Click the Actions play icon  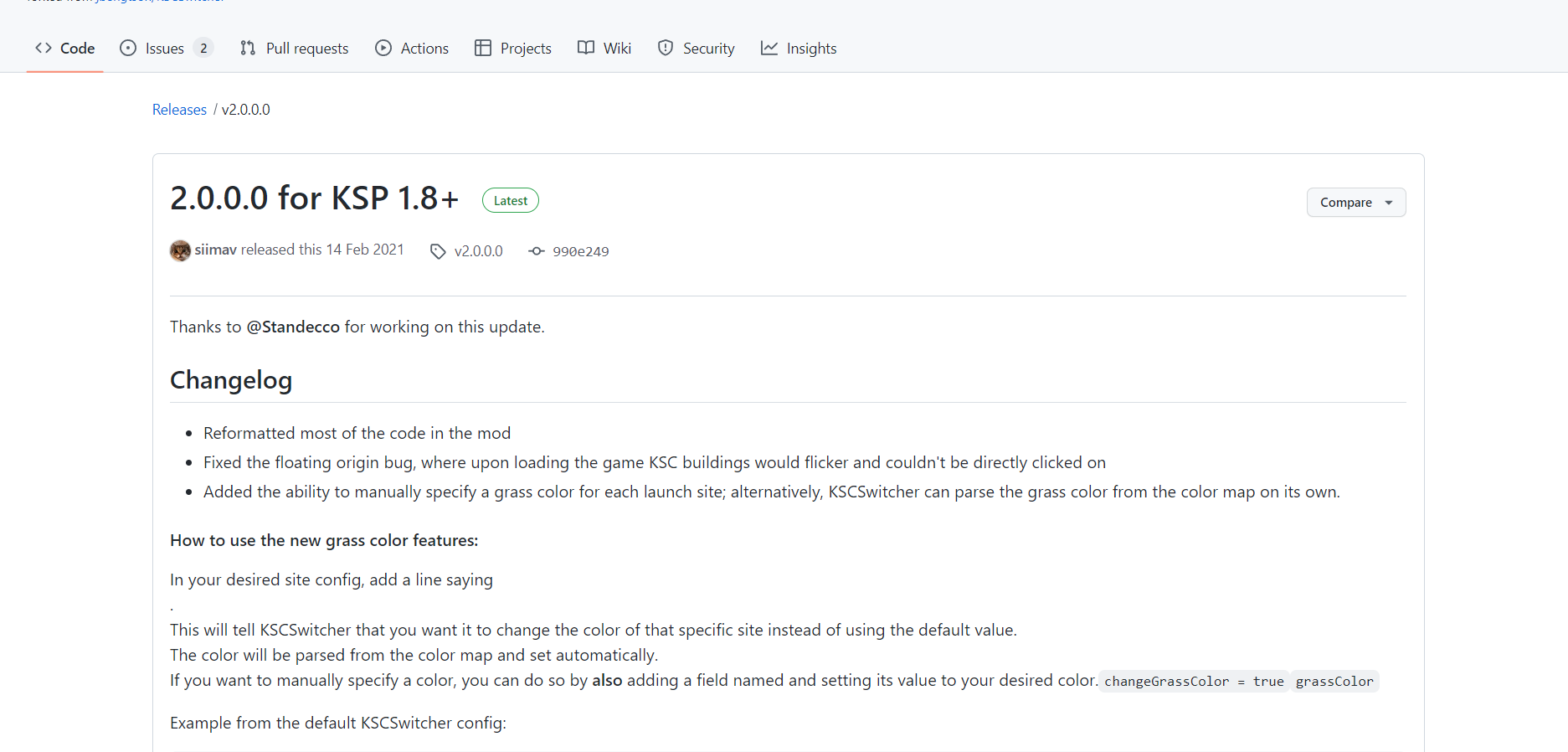tap(383, 49)
